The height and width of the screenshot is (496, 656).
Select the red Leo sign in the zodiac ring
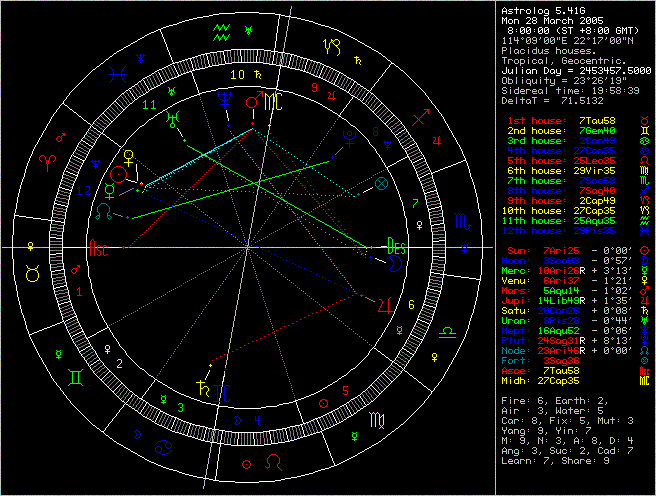[x=273, y=464]
